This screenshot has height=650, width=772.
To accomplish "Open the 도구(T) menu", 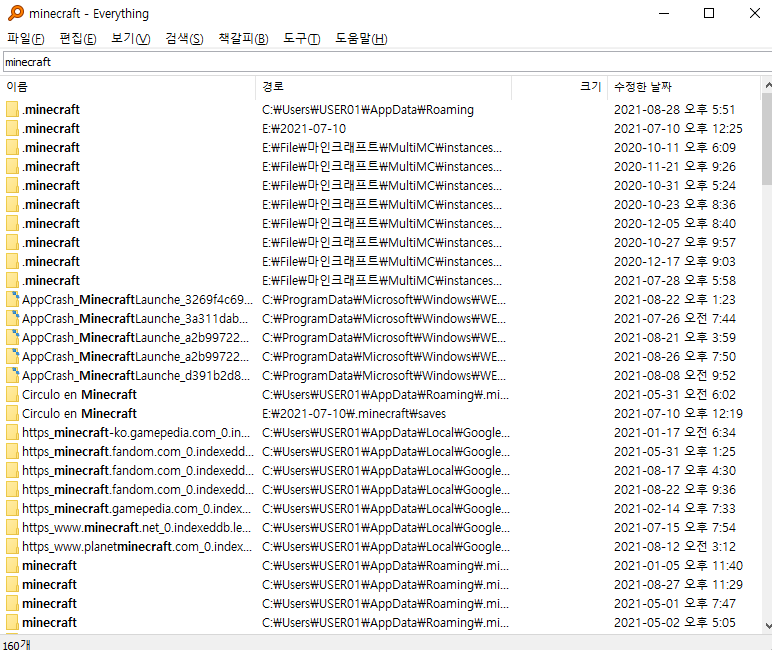I will (301, 39).
